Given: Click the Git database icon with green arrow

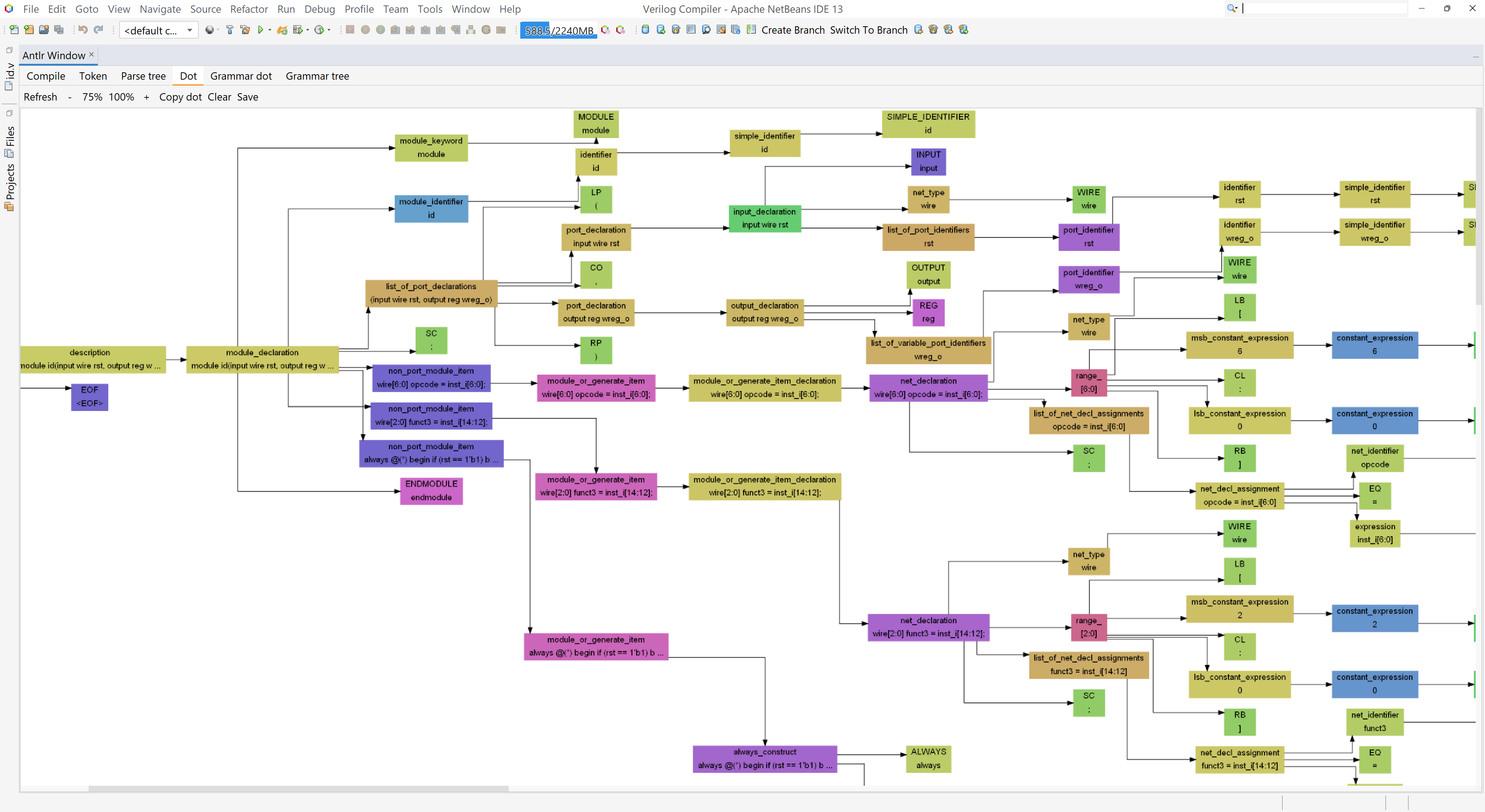Looking at the screenshot, I should click(x=661, y=30).
